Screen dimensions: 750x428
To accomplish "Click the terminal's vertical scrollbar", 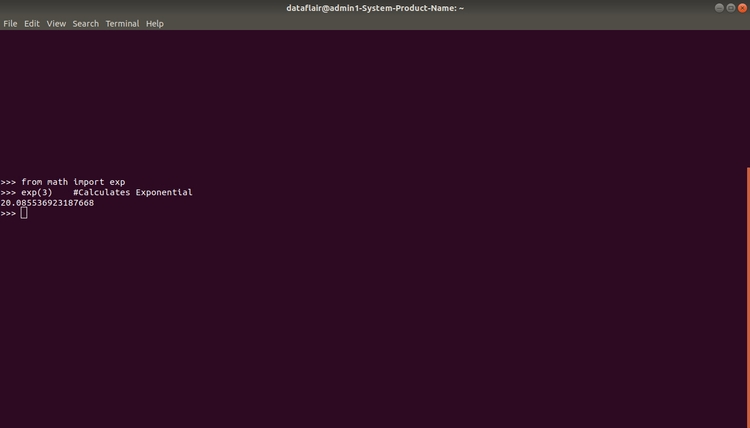I will (747, 300).
